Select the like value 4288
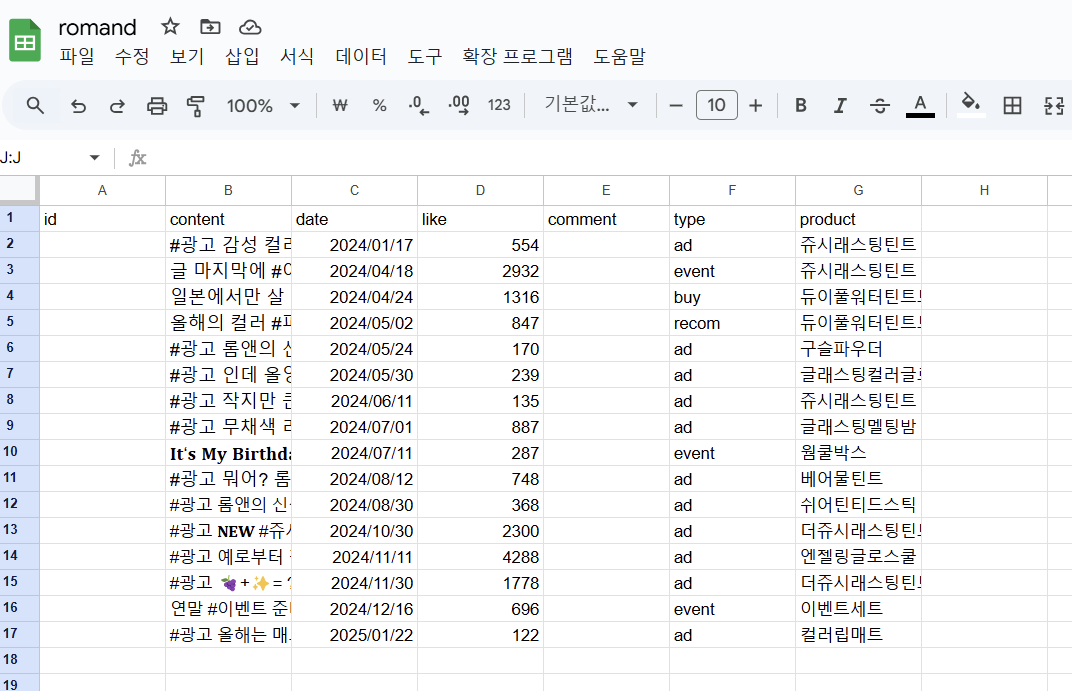This screenshot has height=691, width=1072. coord(481,556)
